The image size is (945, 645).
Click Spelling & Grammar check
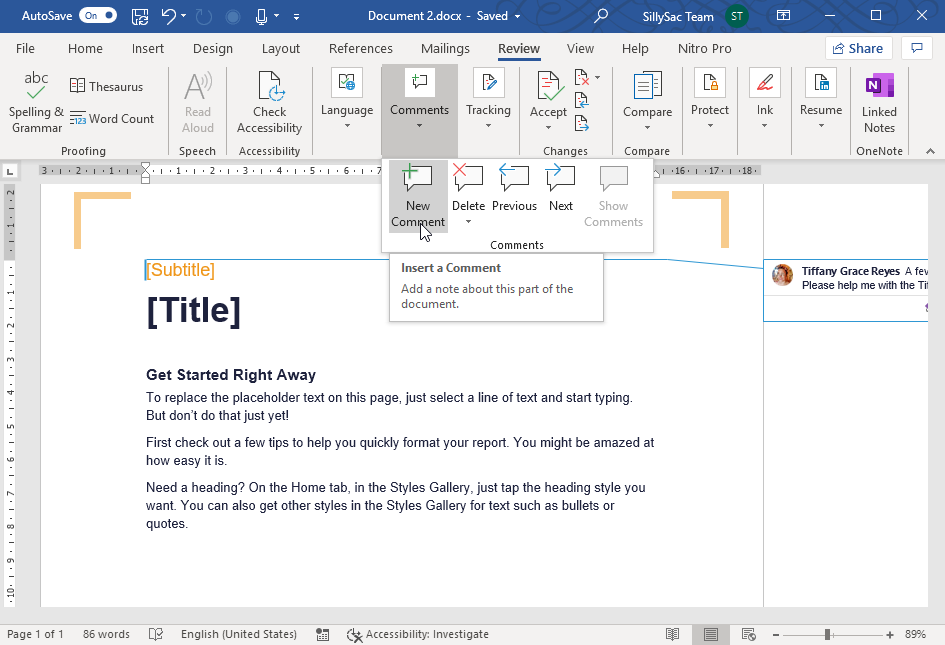point(37,101)
